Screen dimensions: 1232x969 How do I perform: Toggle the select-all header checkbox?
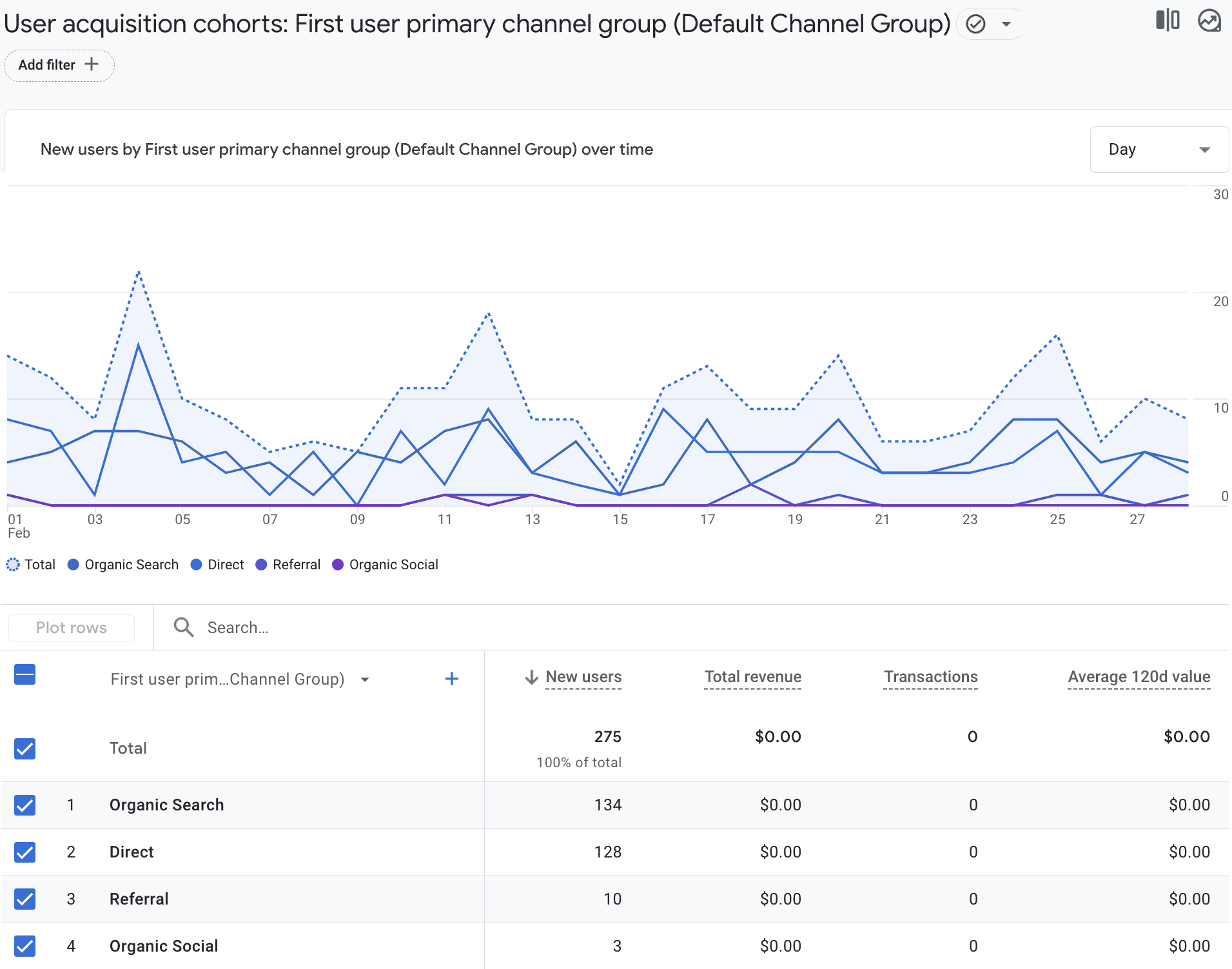coord(25,675)
